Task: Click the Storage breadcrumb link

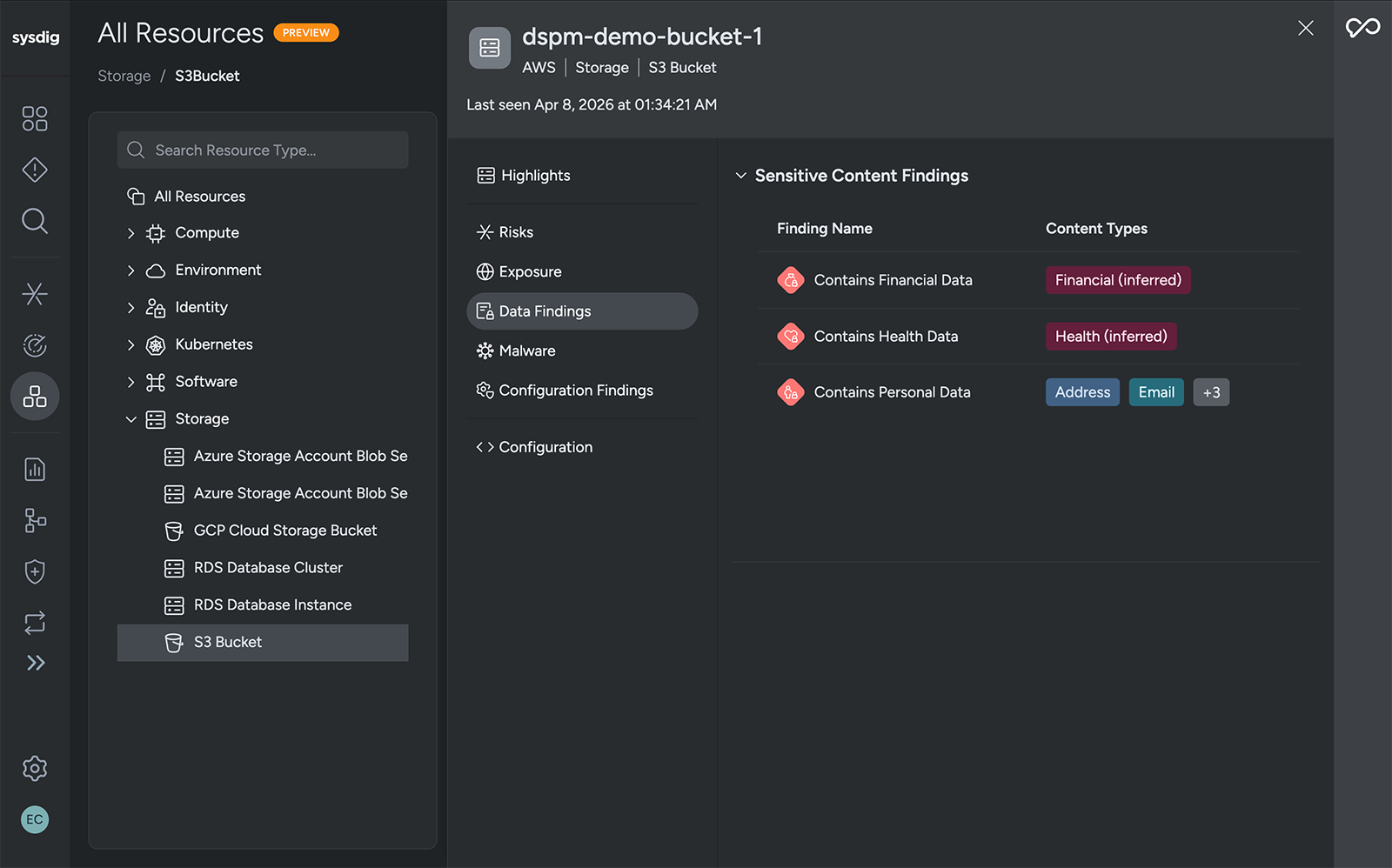Action: (124, 76)
